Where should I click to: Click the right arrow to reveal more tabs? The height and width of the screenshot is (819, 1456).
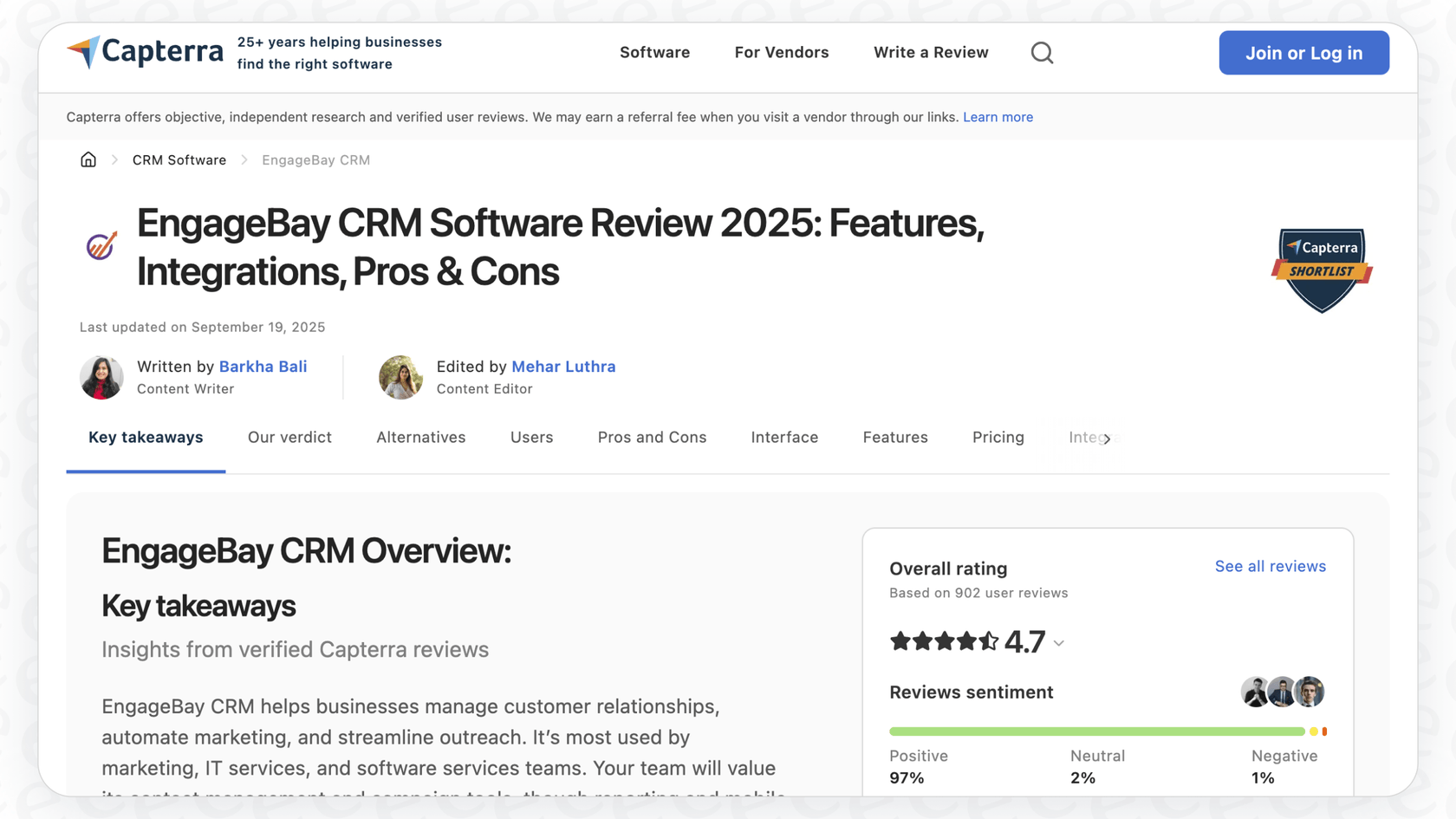pos(1107,439)
